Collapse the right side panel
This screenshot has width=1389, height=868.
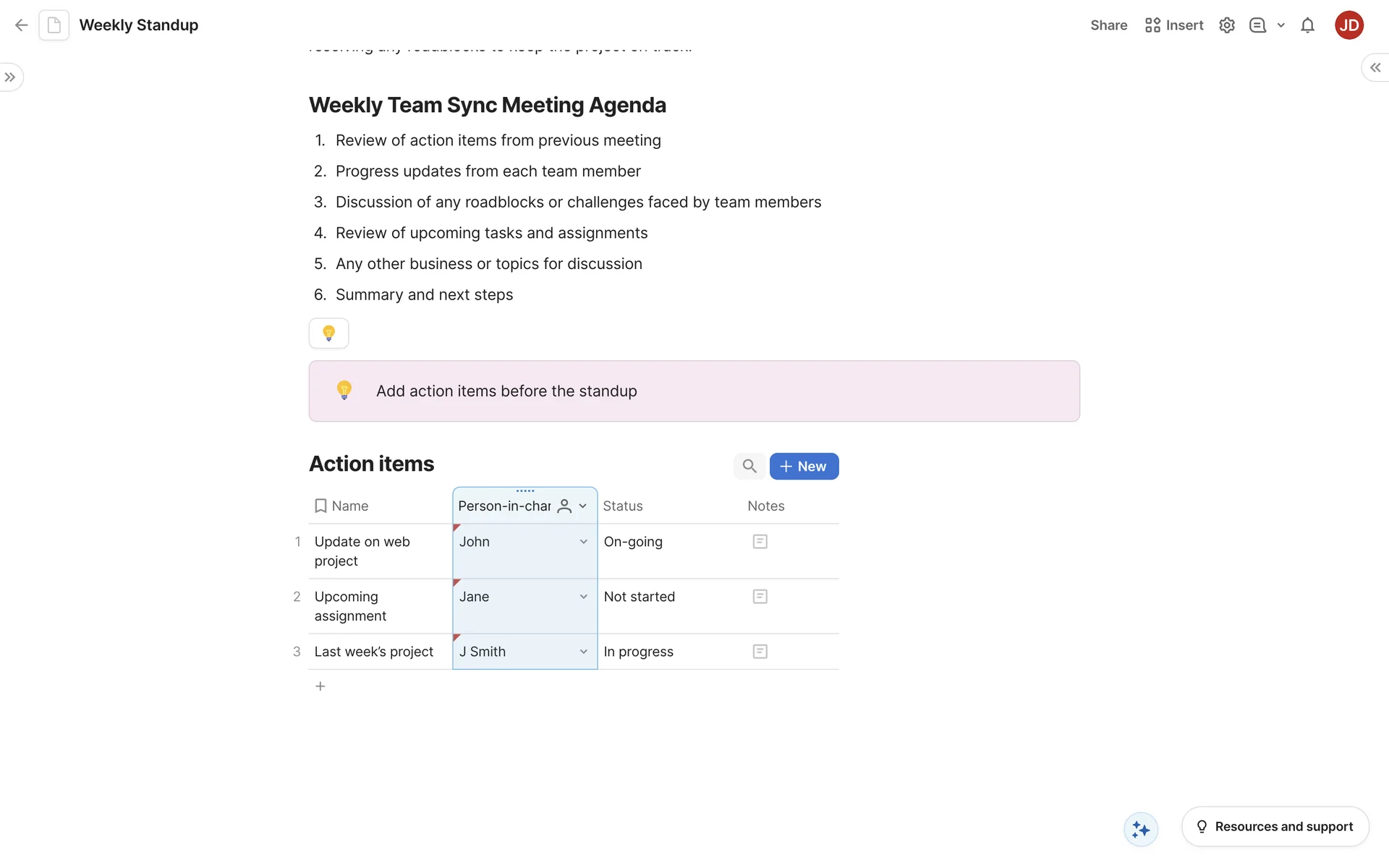tap(1375, 67)
